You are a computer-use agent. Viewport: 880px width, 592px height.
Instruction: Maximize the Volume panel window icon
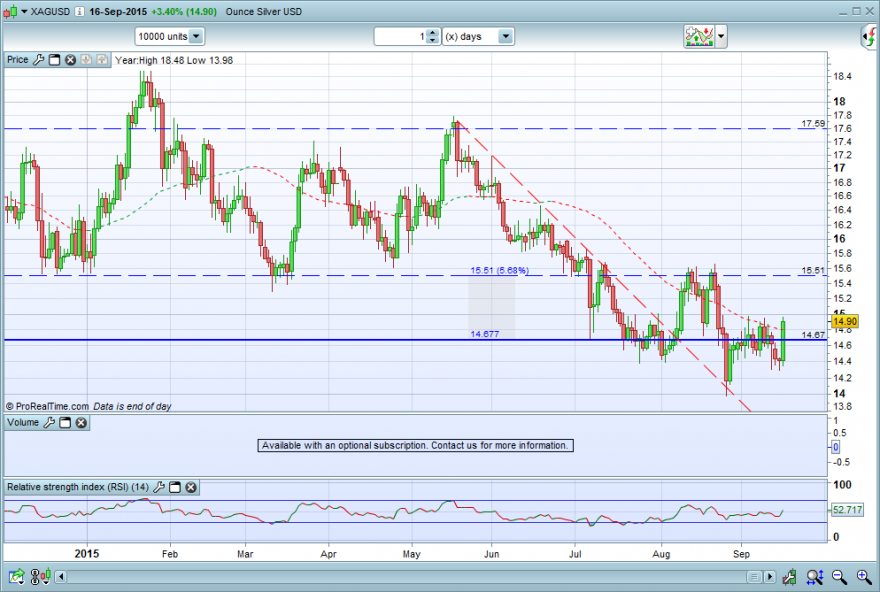(65, 423)
